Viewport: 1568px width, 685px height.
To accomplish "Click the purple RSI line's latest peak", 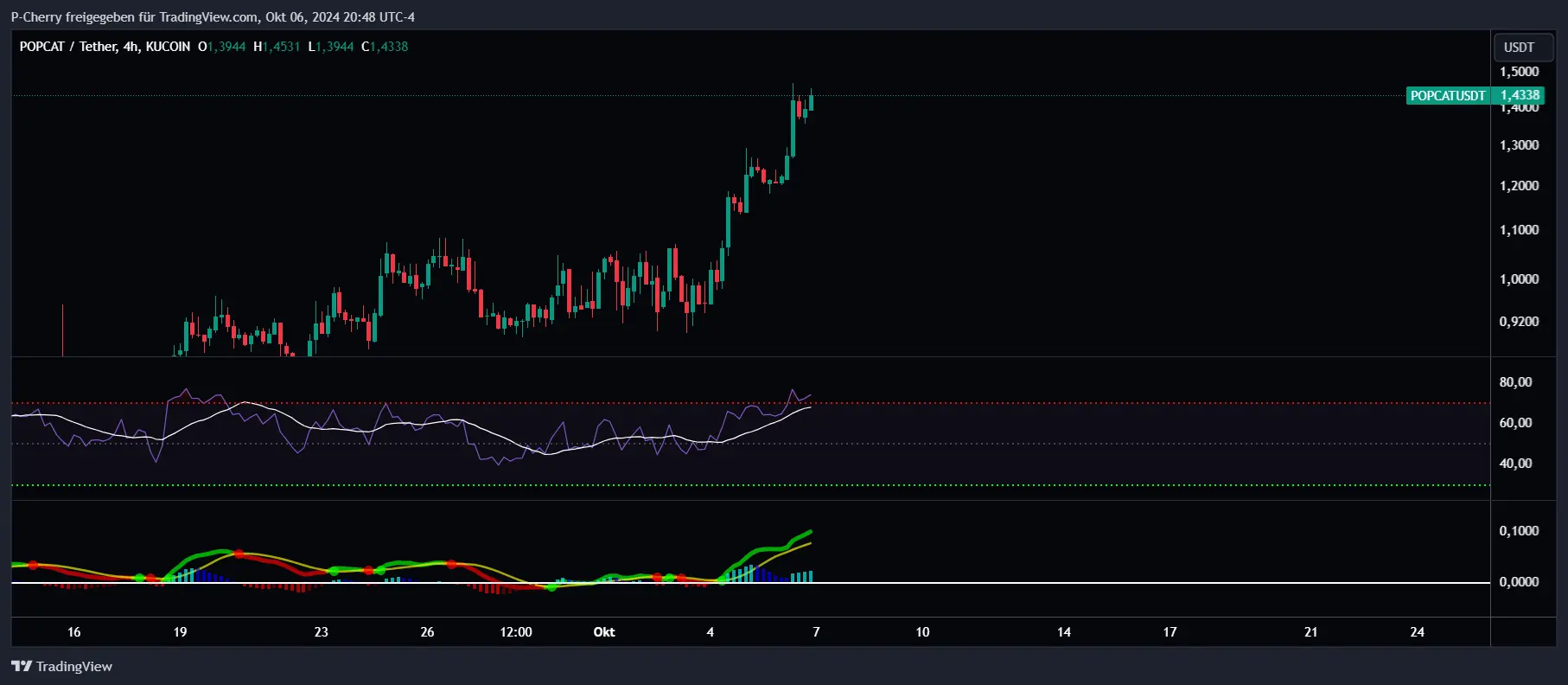I will [x=793, y=391].
